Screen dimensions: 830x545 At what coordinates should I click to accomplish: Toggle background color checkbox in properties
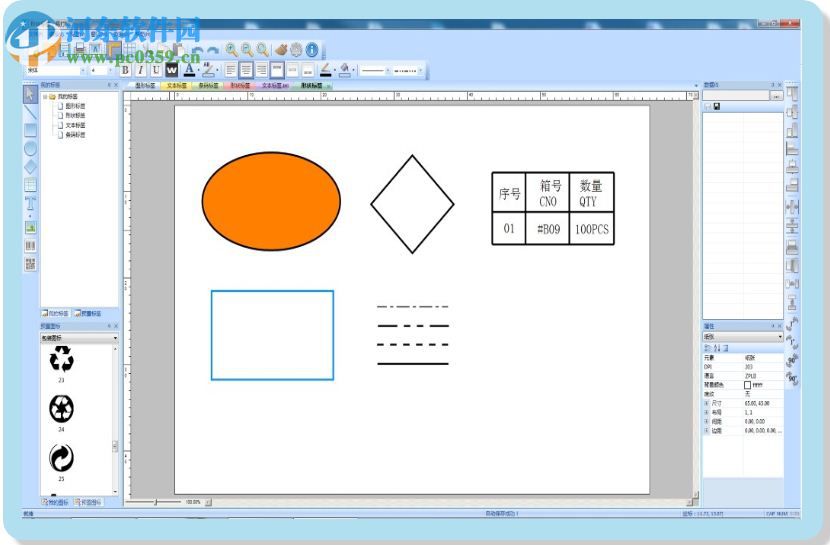click(747, 385)
